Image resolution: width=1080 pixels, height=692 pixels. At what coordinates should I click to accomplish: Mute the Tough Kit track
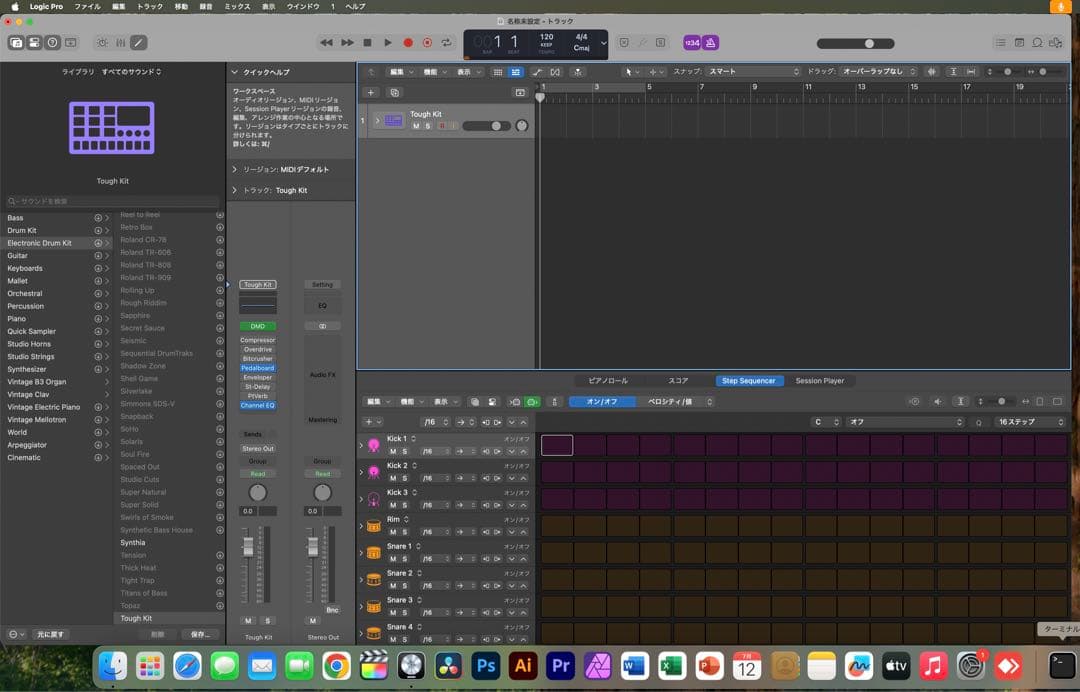[416, 126]
